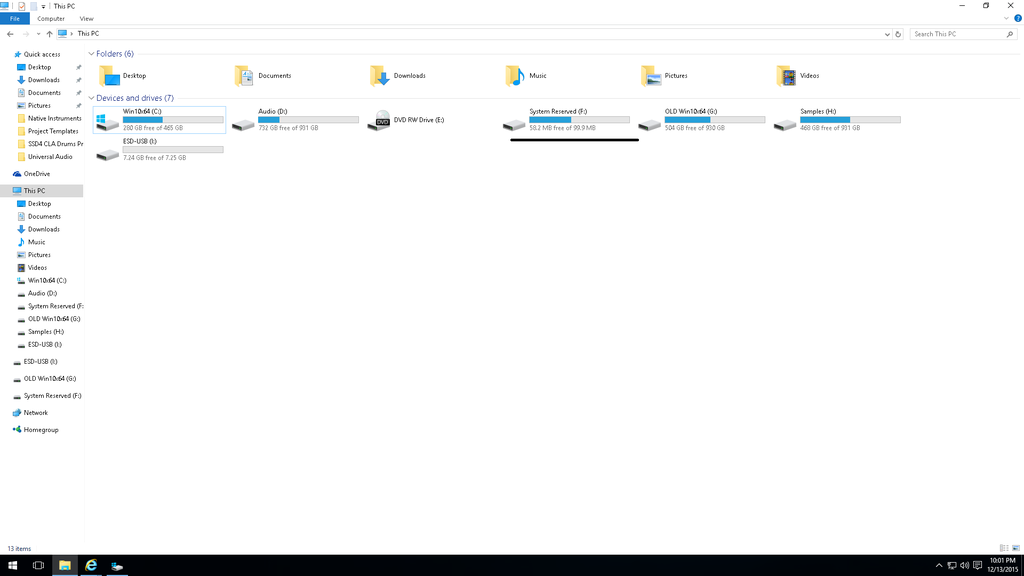Select Homegroup in the navigation pane
This screenshot has width=1024, height=576.
41,430
